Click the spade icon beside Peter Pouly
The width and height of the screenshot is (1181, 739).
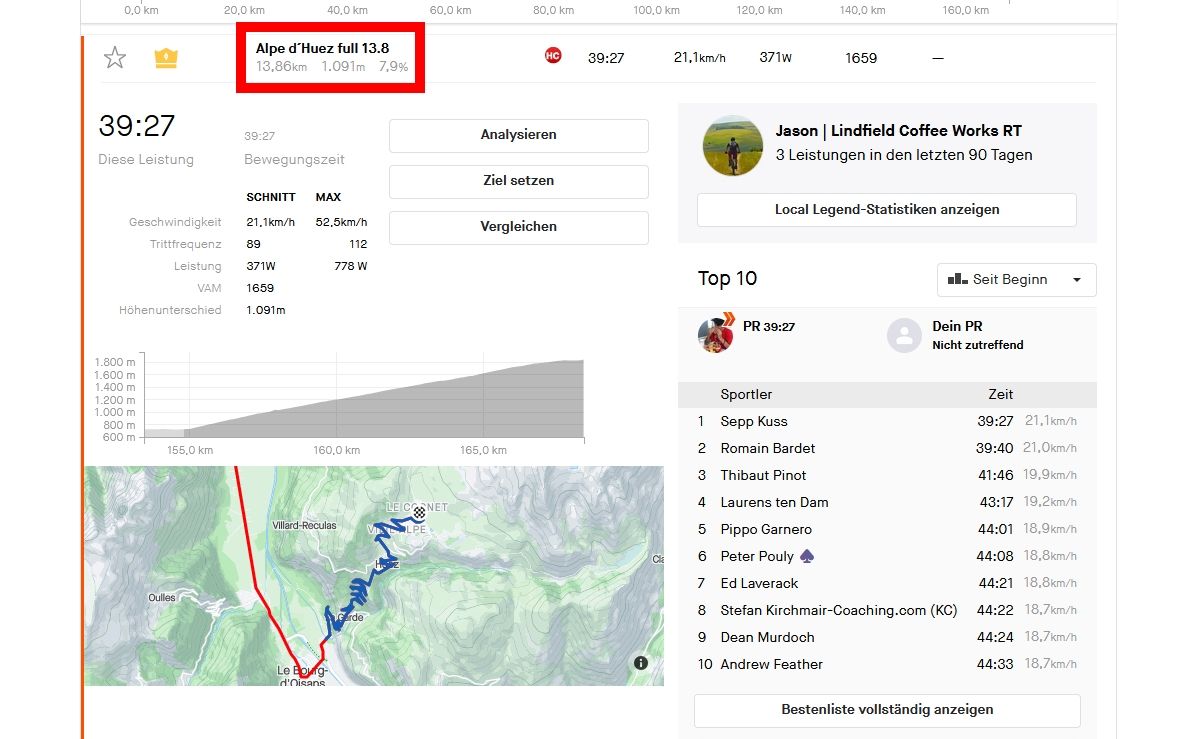point(808,556)
